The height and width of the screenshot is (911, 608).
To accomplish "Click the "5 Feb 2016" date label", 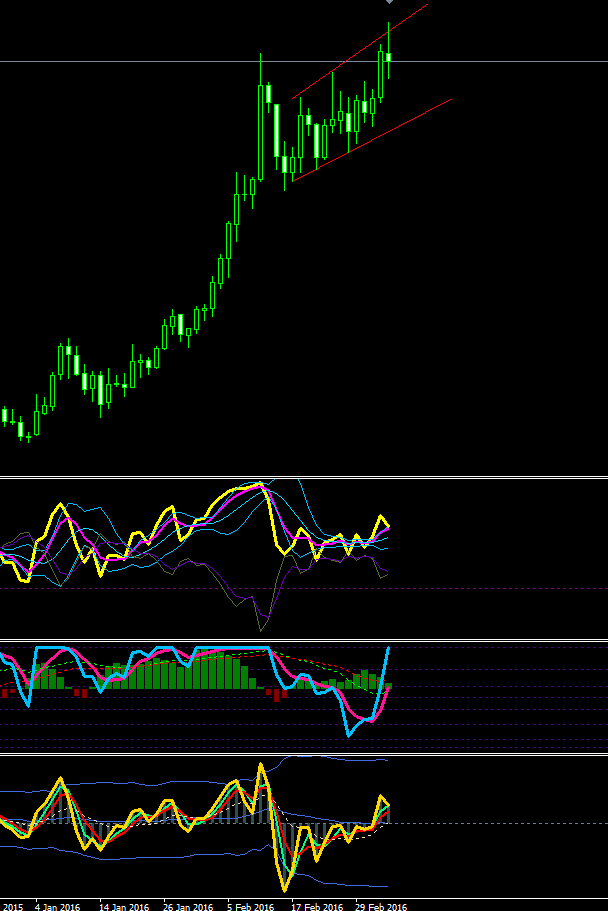I will coord(251,906).
